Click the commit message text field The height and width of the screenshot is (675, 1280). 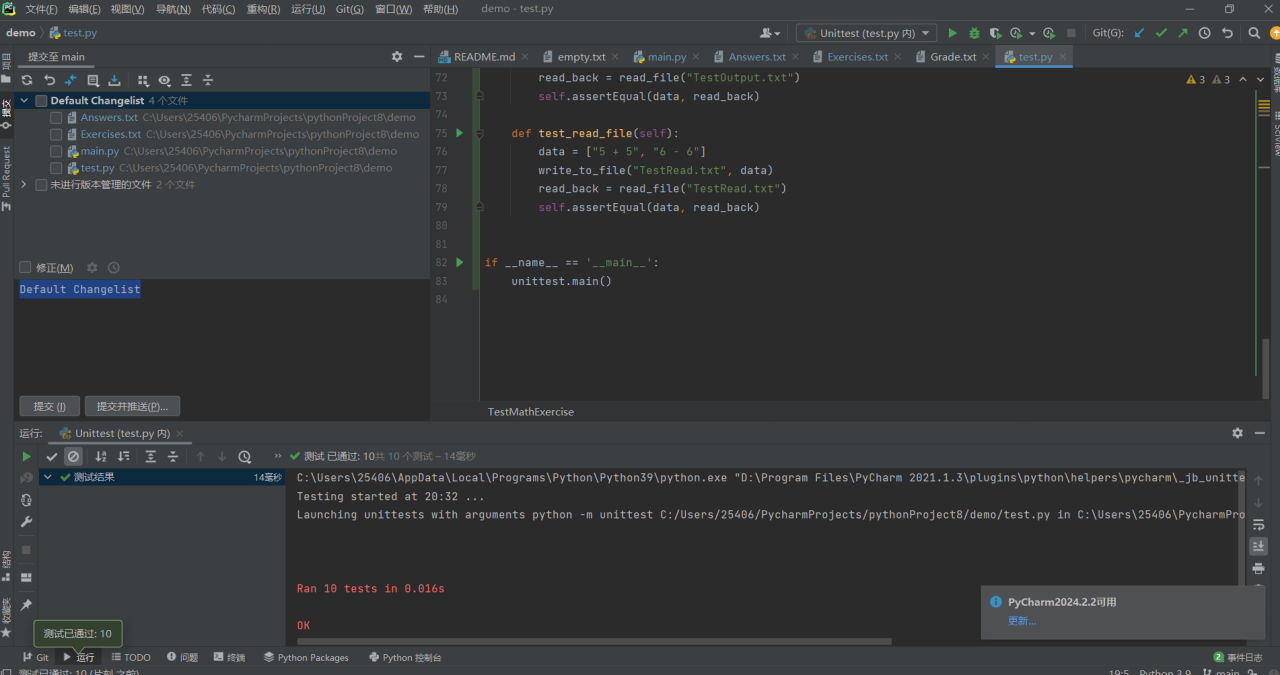click(222, 335)
